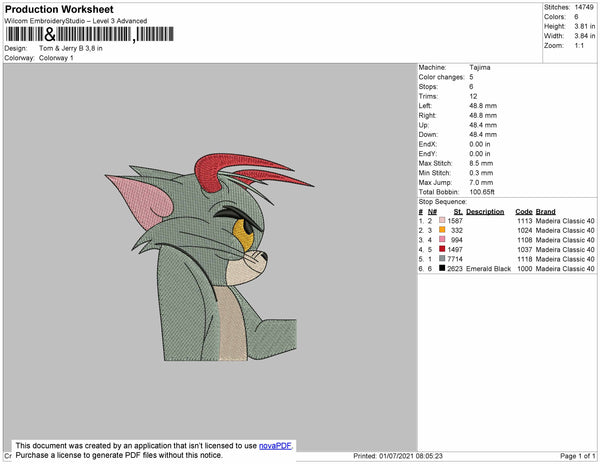Click the Total Bobbin value 100.65ft
The width and height of the screenshot is (600, 464).
point(482,192)
